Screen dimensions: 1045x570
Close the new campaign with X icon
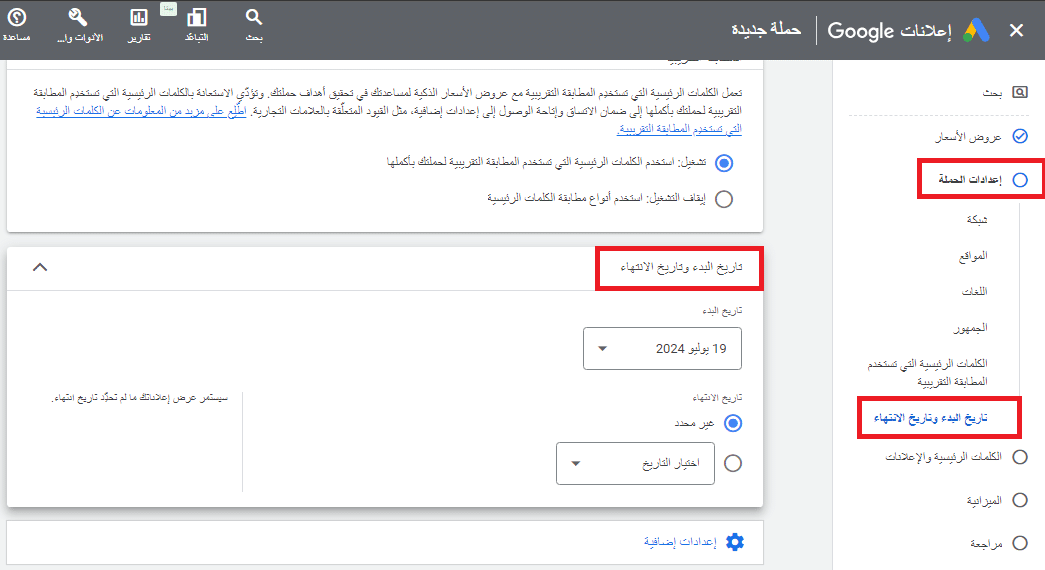tap(1016, 30)
